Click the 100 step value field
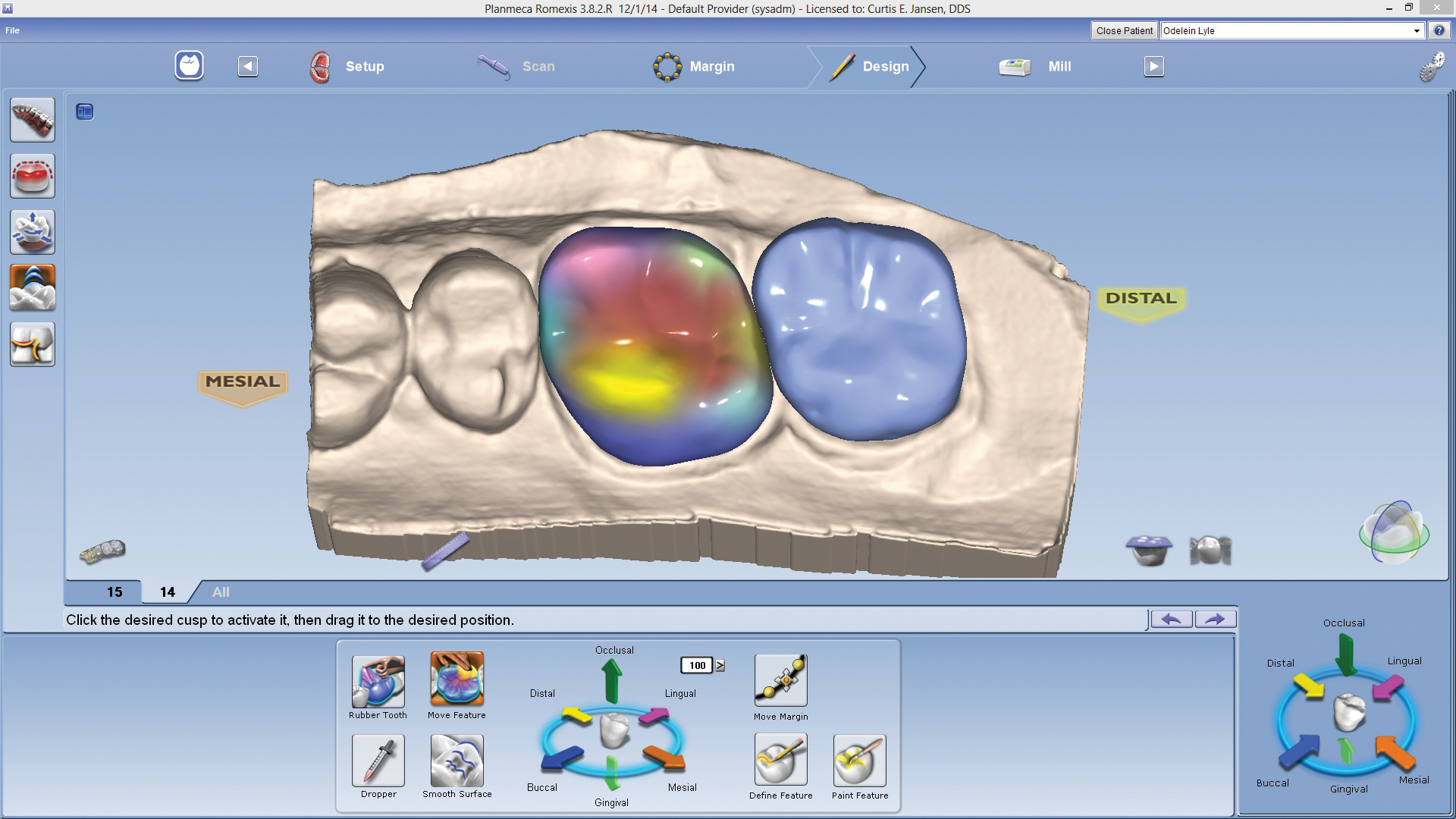Screen dimensions: 1456x819 pyautogui.click(x=697, y=666)
